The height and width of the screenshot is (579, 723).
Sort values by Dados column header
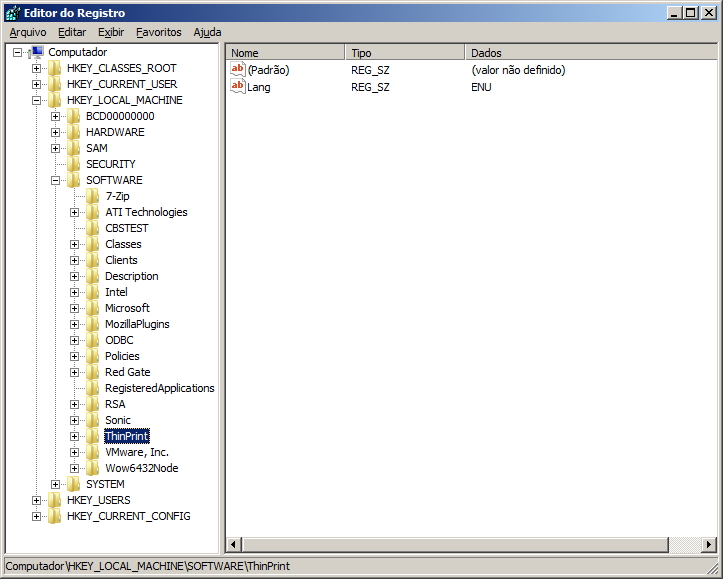[x=591, y=53]
